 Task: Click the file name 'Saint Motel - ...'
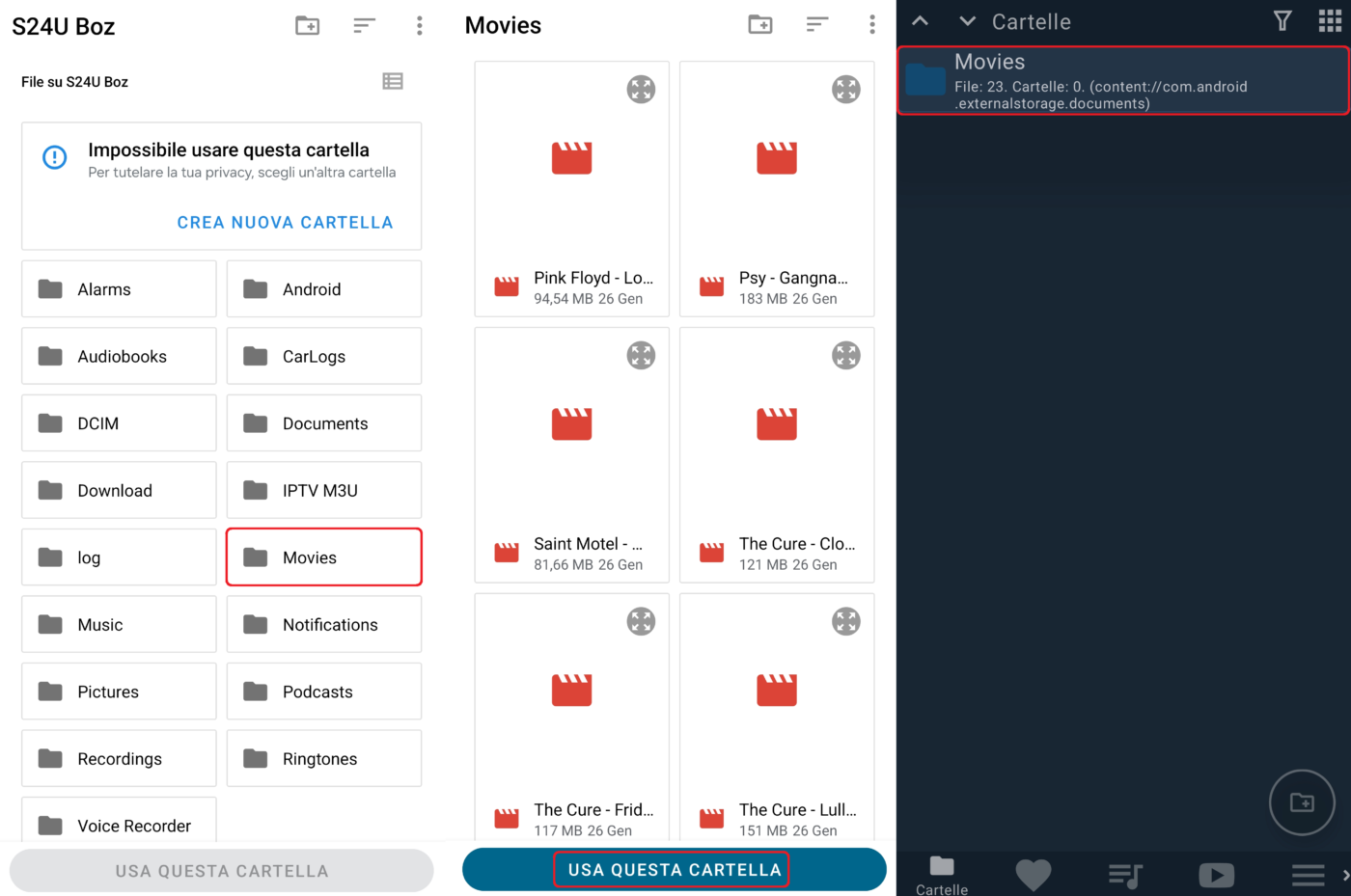click(588, 544)
